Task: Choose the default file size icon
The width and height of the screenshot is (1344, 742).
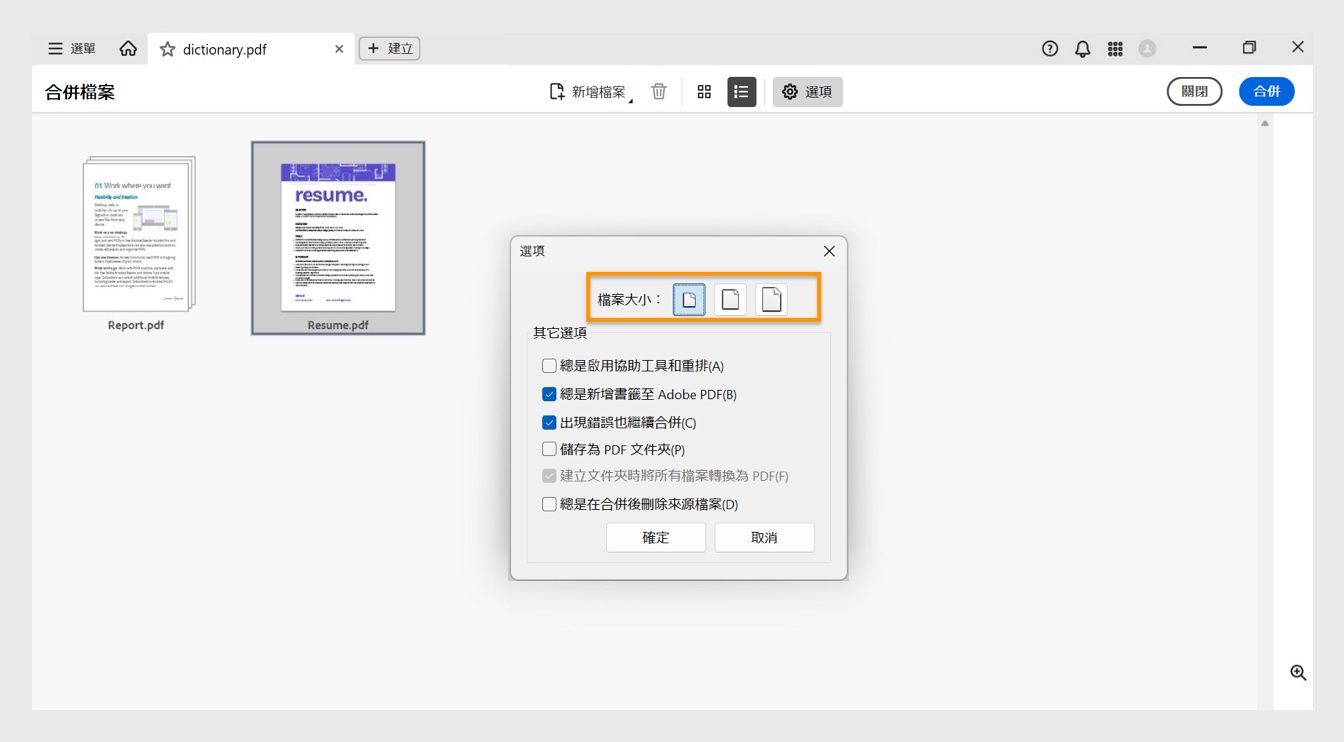Action: (731, 300)
